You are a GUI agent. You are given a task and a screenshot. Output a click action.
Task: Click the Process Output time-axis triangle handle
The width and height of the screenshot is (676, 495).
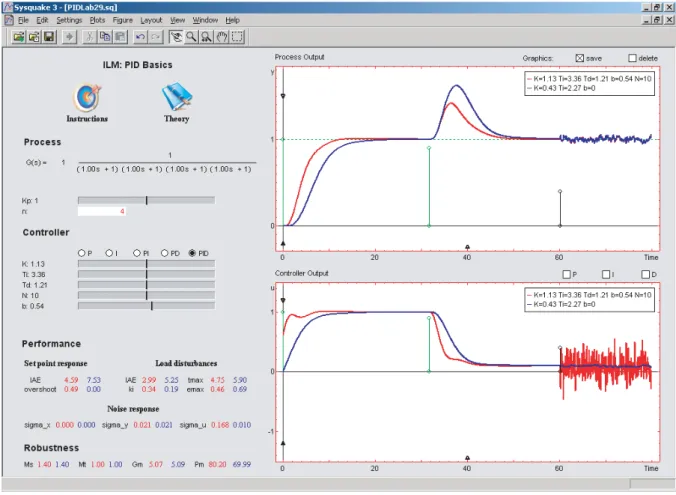click(467, 247)
